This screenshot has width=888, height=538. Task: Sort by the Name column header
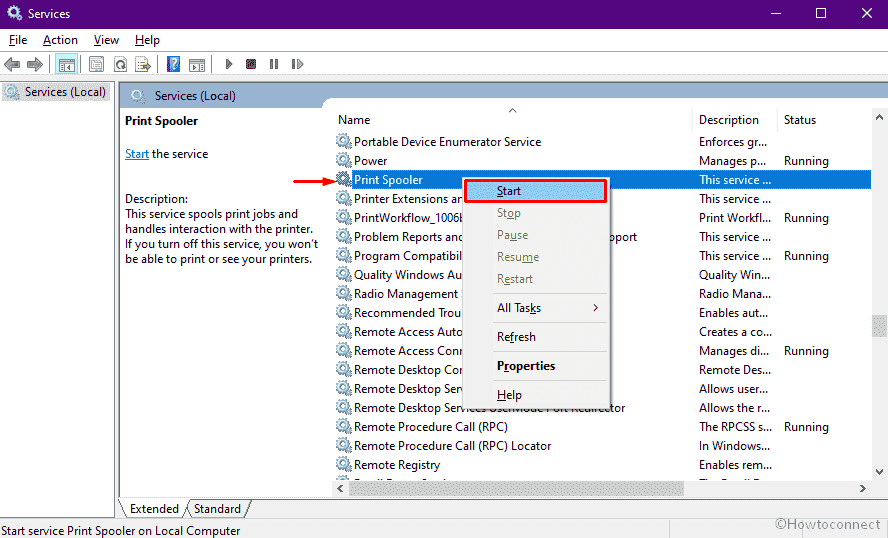[354, 120]
